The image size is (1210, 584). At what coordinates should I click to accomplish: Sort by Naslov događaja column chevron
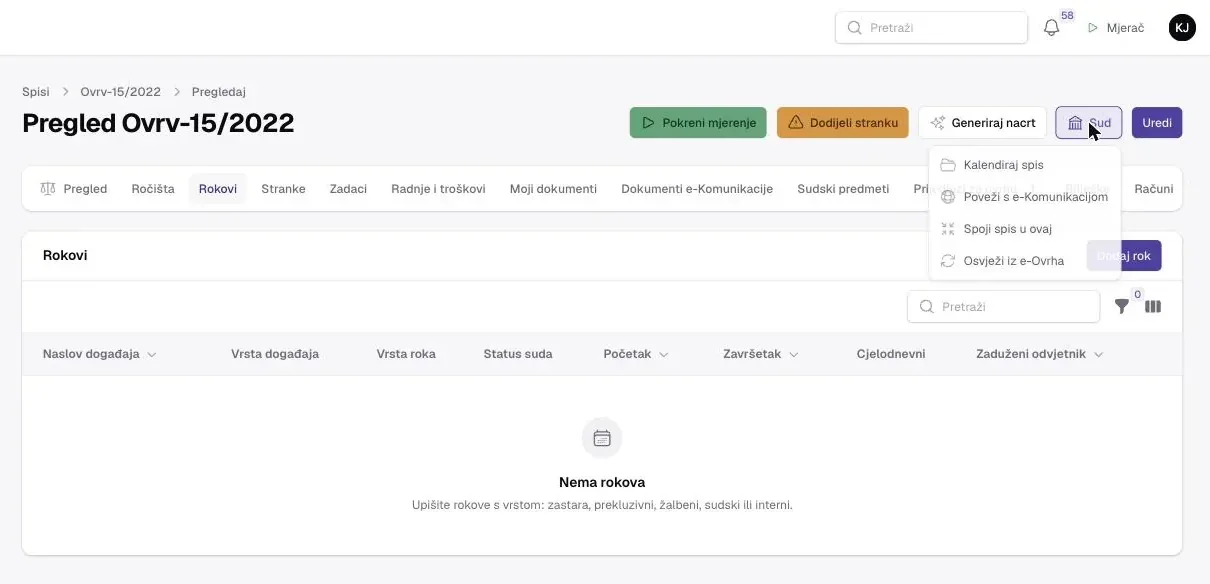coord(152,355)
